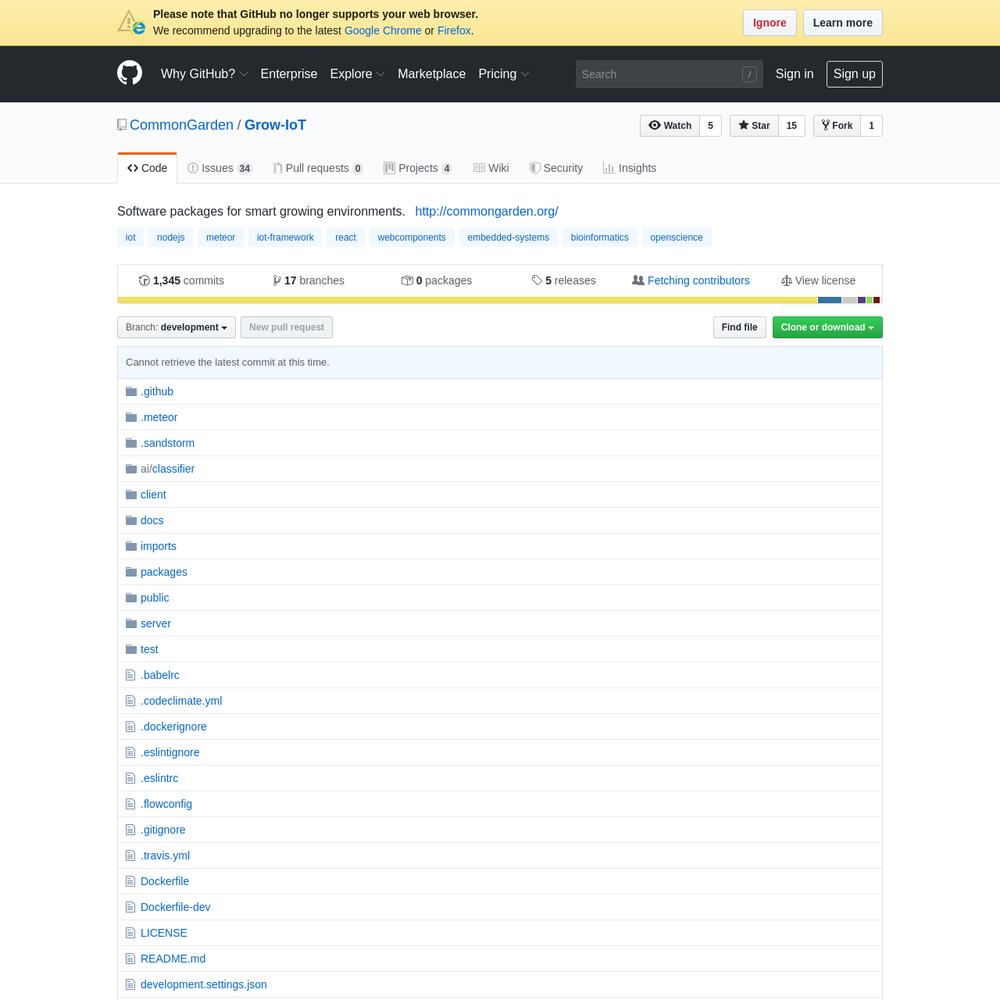
Task: Click the folder icon next to imports
Action: (131, 546)
